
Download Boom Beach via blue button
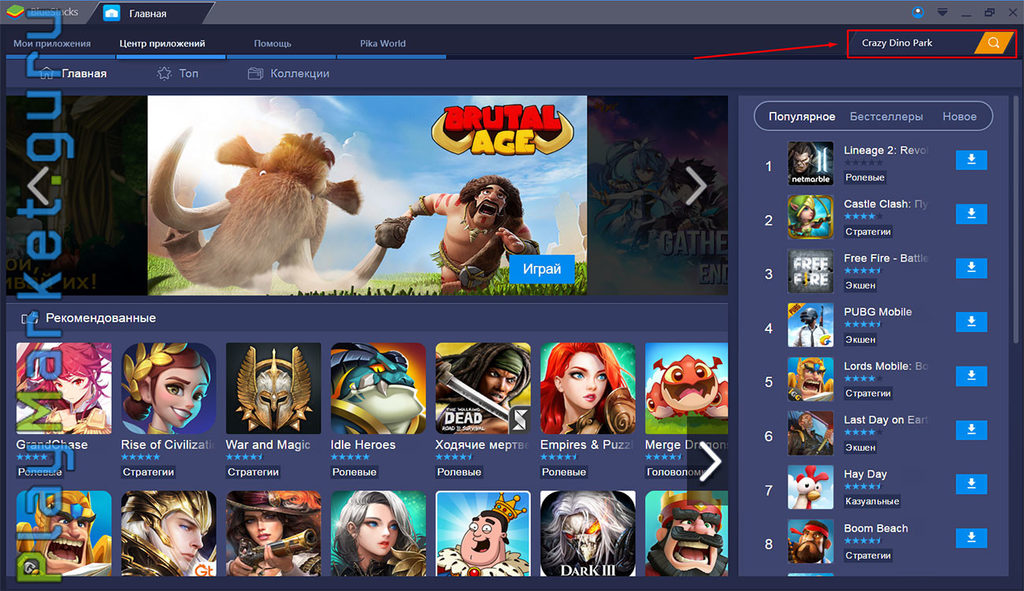pyautogui.click(x=971, y=538)
